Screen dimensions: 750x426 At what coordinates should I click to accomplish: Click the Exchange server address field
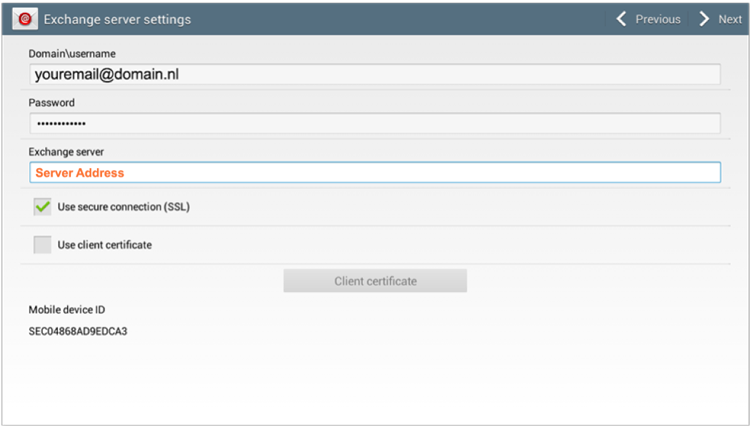[x=375, y=172]
